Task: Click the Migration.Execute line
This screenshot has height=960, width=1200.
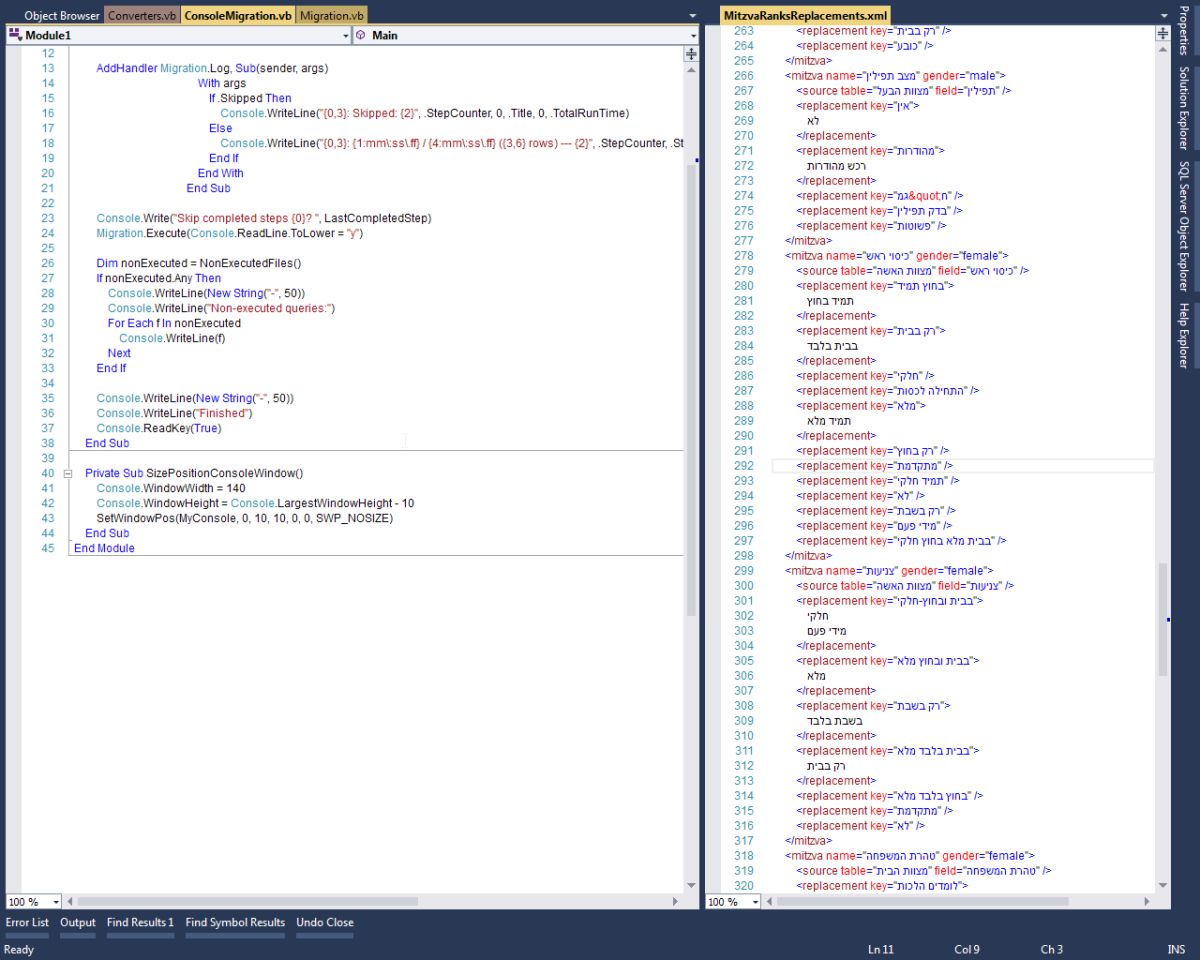Action: click(x=229, y=233)
